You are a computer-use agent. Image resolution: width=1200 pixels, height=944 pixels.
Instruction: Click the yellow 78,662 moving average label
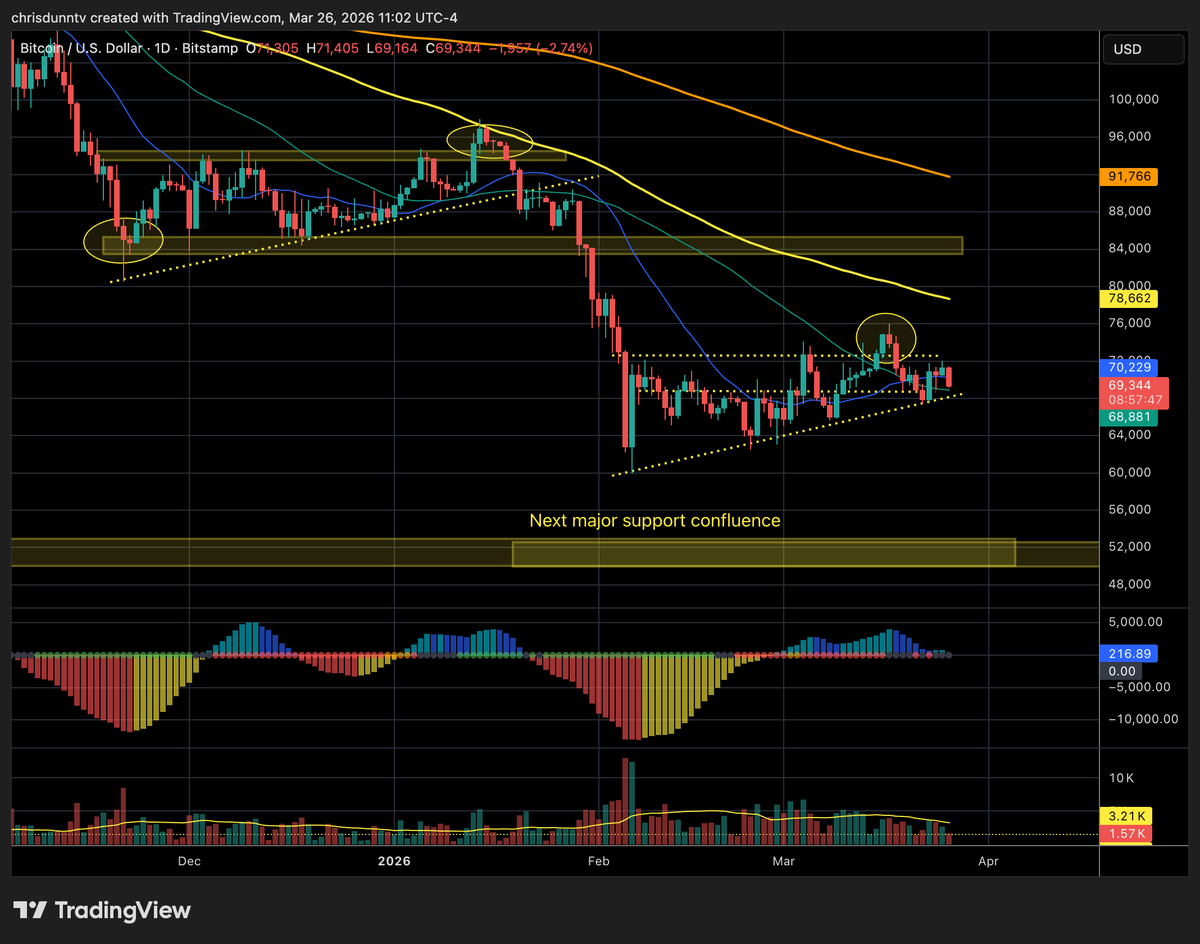[x=1128, y=297]
